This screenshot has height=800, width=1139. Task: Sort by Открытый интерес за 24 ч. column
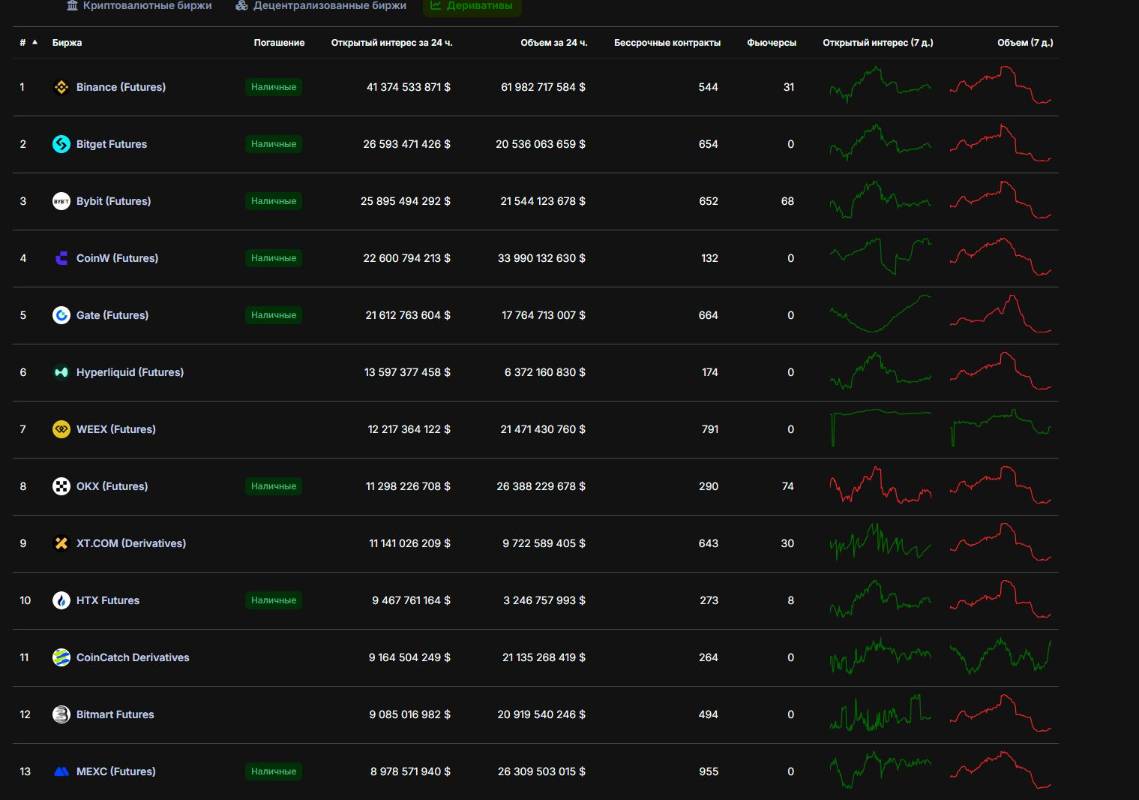pos(391,43)
